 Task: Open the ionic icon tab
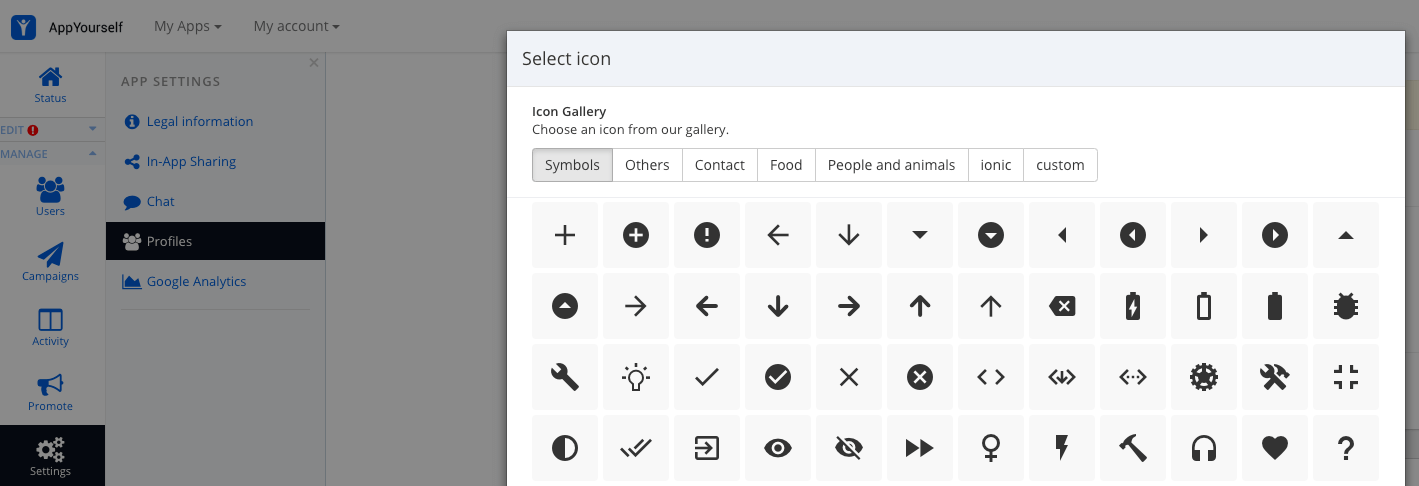(x=996, y=165)
